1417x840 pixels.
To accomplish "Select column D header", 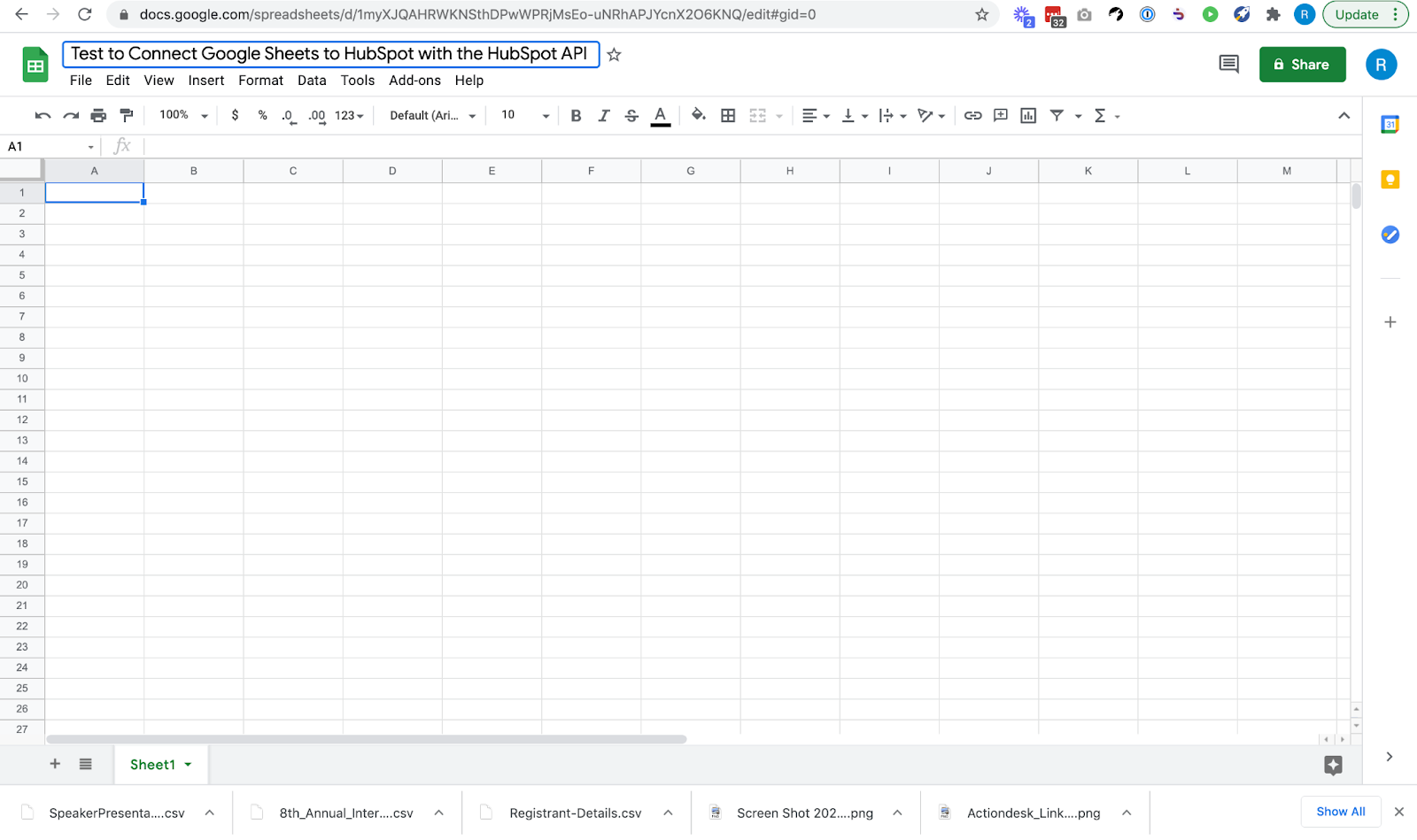I will pyautogui.click(x=392, y=171).
